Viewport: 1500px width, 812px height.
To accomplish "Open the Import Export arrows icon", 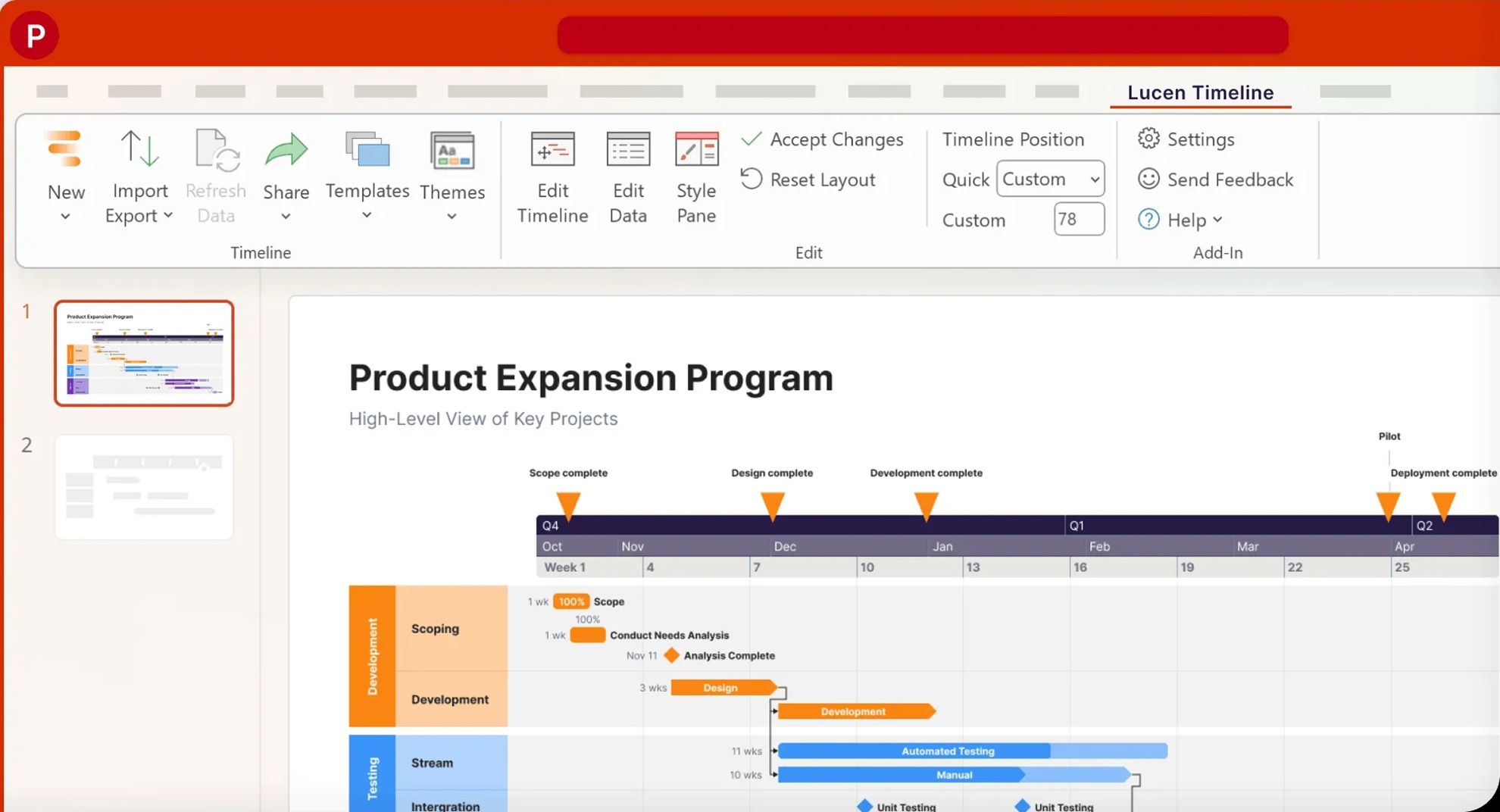I will click(140, 148).
